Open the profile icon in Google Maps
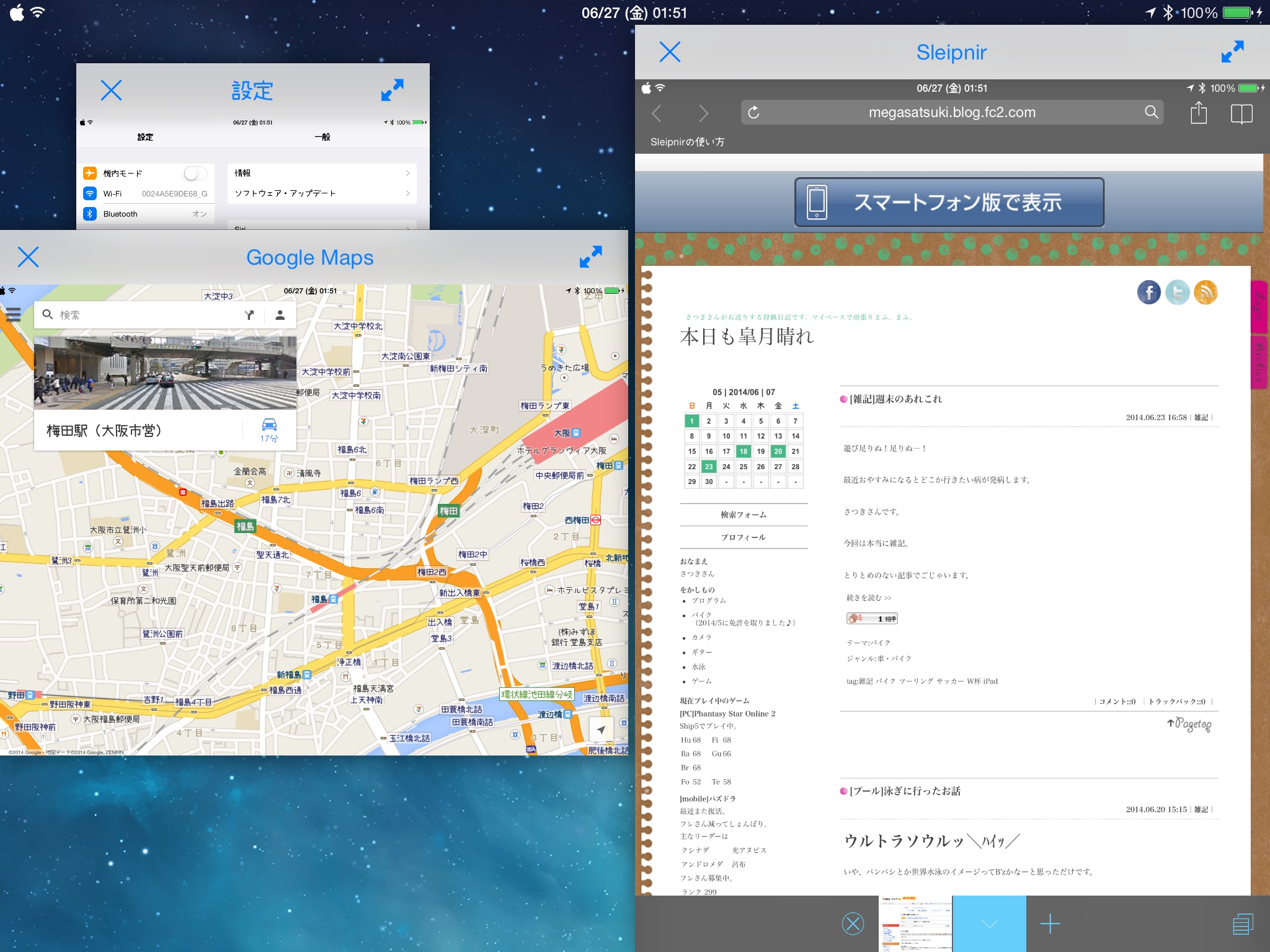This screenshot has width=1270, height=952. point(280,315)
